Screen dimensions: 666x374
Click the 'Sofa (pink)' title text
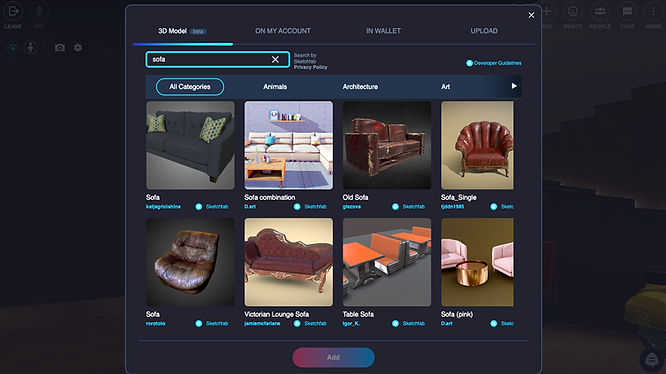click(x=457, y=315)
